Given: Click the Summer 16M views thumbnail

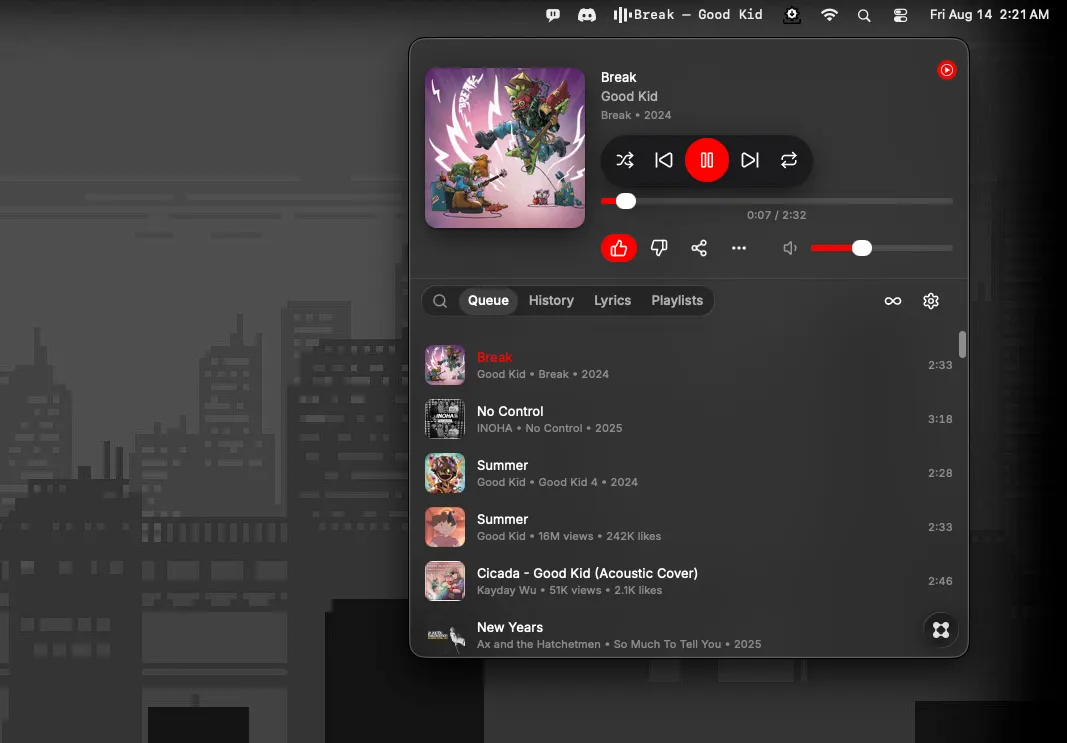Looking at the screenshot, I should click(x=445, y=527).
